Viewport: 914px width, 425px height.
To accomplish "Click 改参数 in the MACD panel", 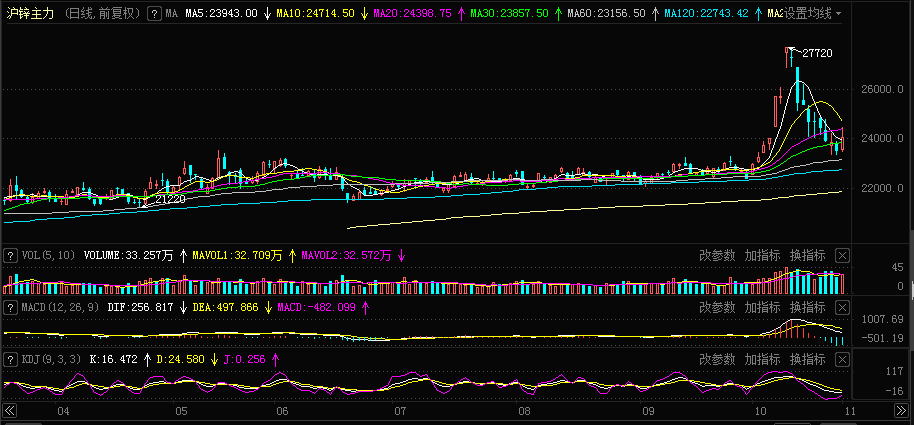I will coord(717,307).
